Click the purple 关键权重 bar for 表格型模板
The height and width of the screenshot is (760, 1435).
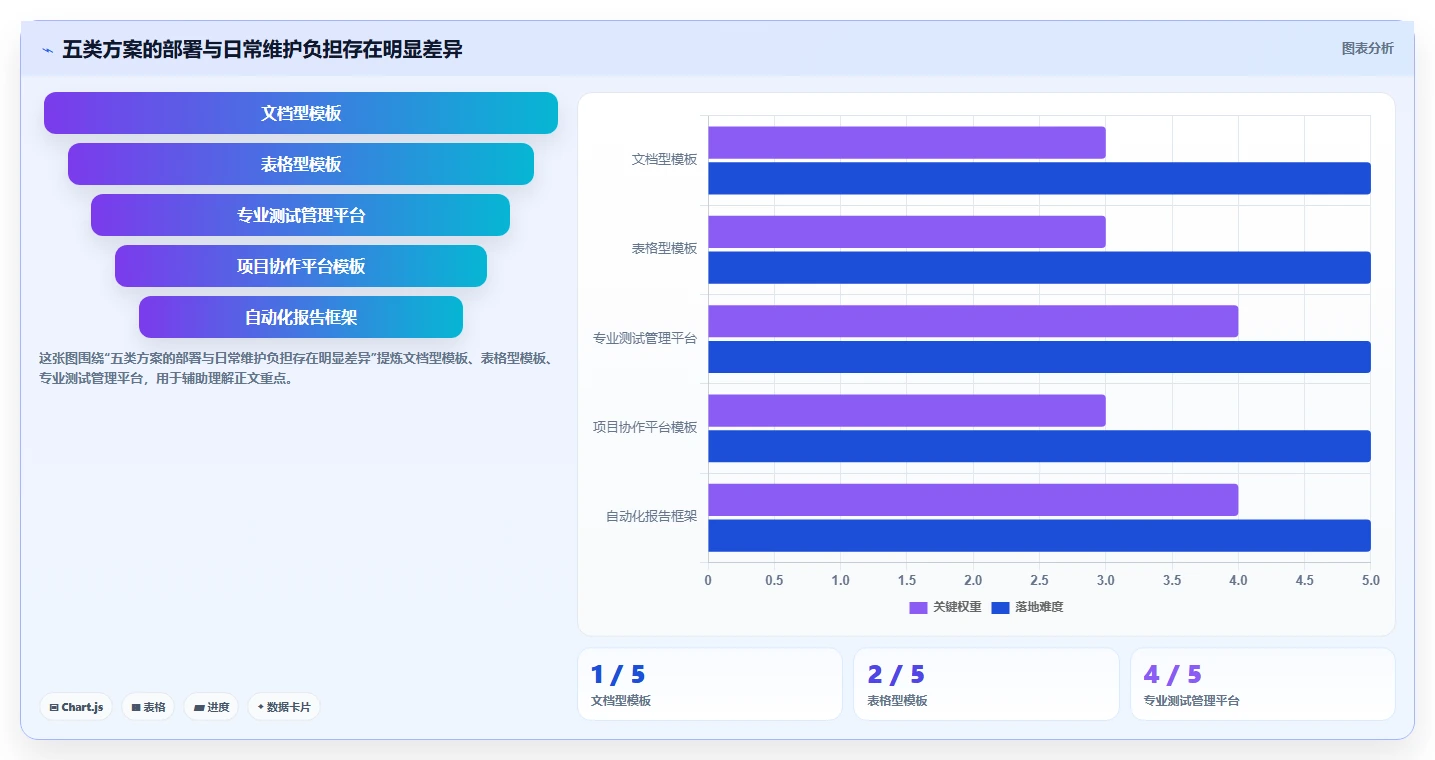(x=907, y=232)
